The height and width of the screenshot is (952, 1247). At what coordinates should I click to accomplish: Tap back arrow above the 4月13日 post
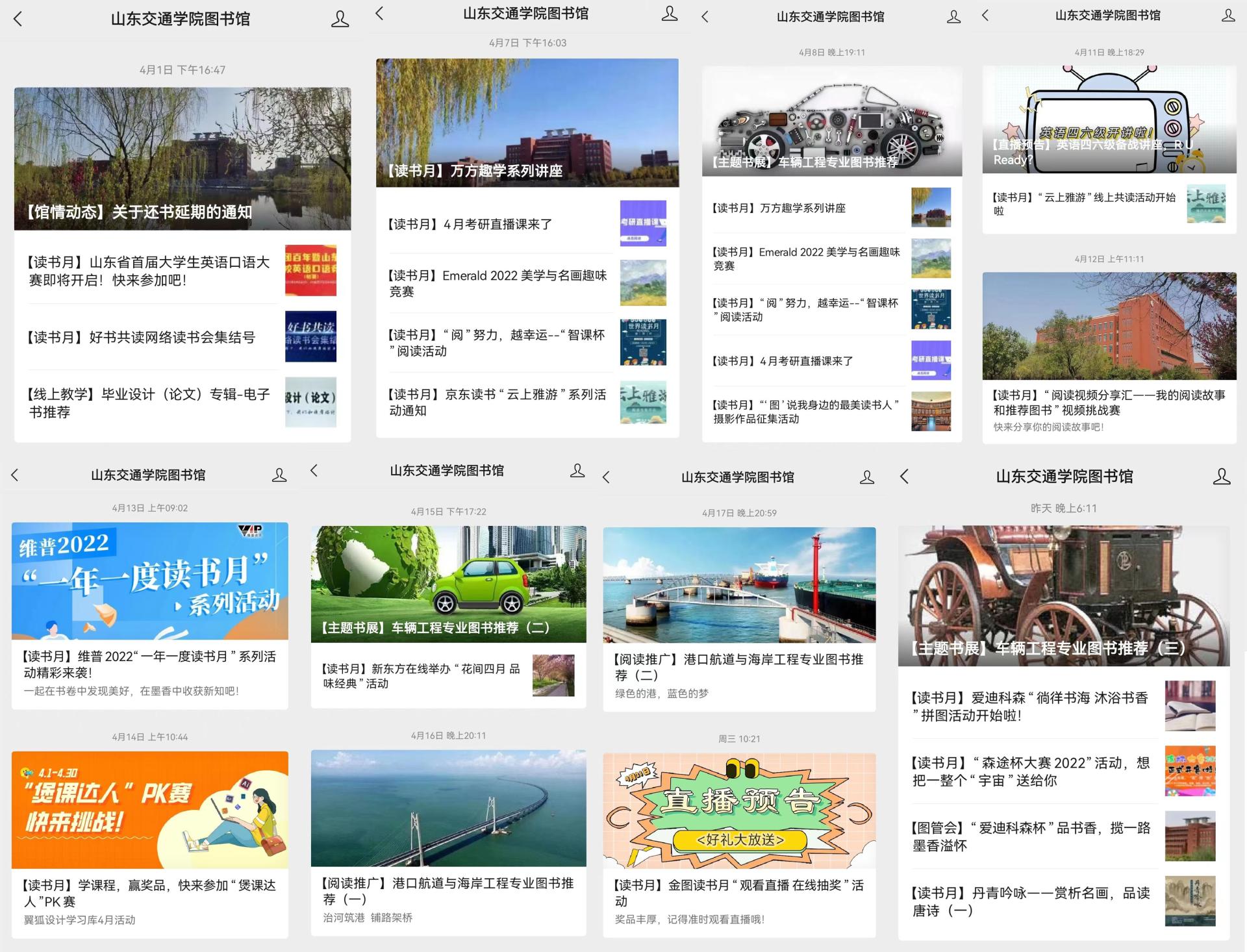[x=16, y=475]
